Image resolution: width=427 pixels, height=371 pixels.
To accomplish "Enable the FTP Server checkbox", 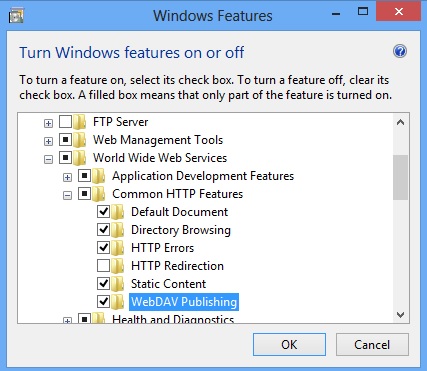I will [x=65, y=122].
